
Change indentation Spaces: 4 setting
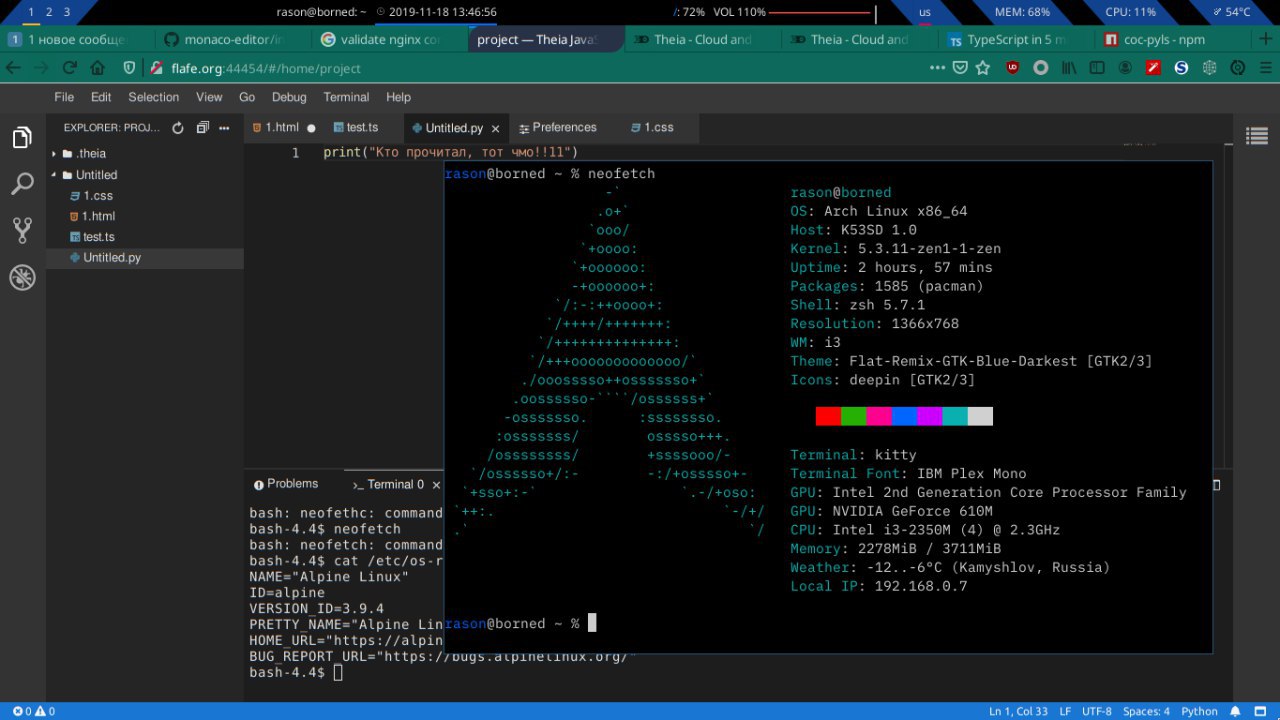point(1146,711)
